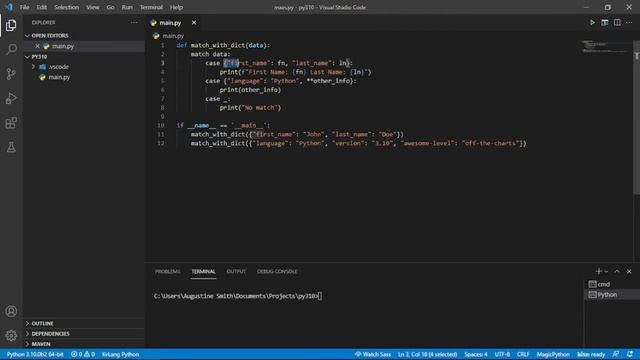Open the notifications bell in status bar

(630, 354)
